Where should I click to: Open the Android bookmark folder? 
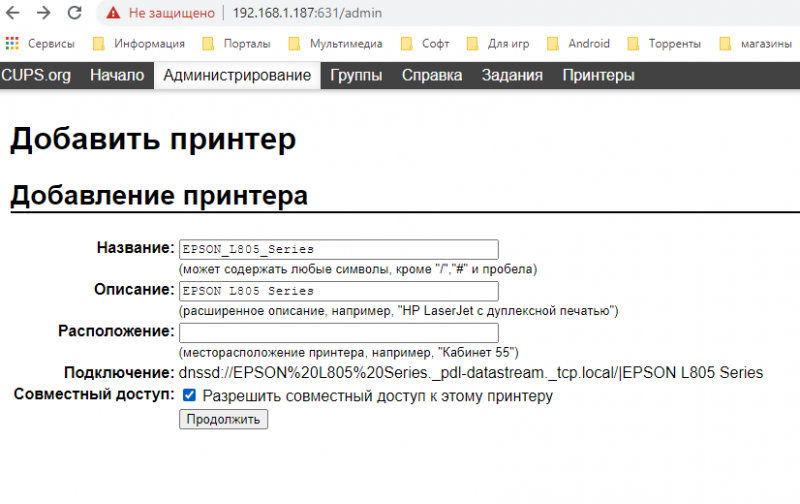[x=578, y=44]
